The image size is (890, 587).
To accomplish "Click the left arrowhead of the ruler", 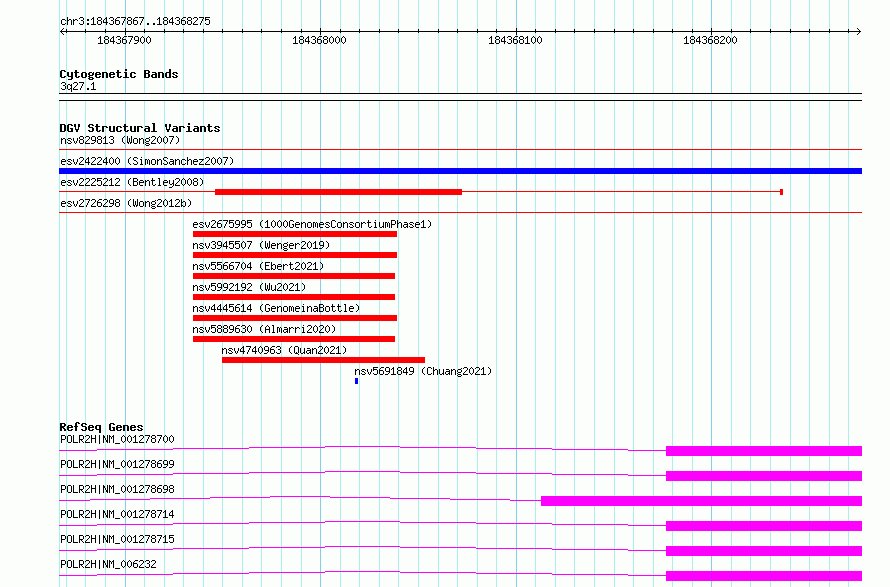I will (63, 32).
